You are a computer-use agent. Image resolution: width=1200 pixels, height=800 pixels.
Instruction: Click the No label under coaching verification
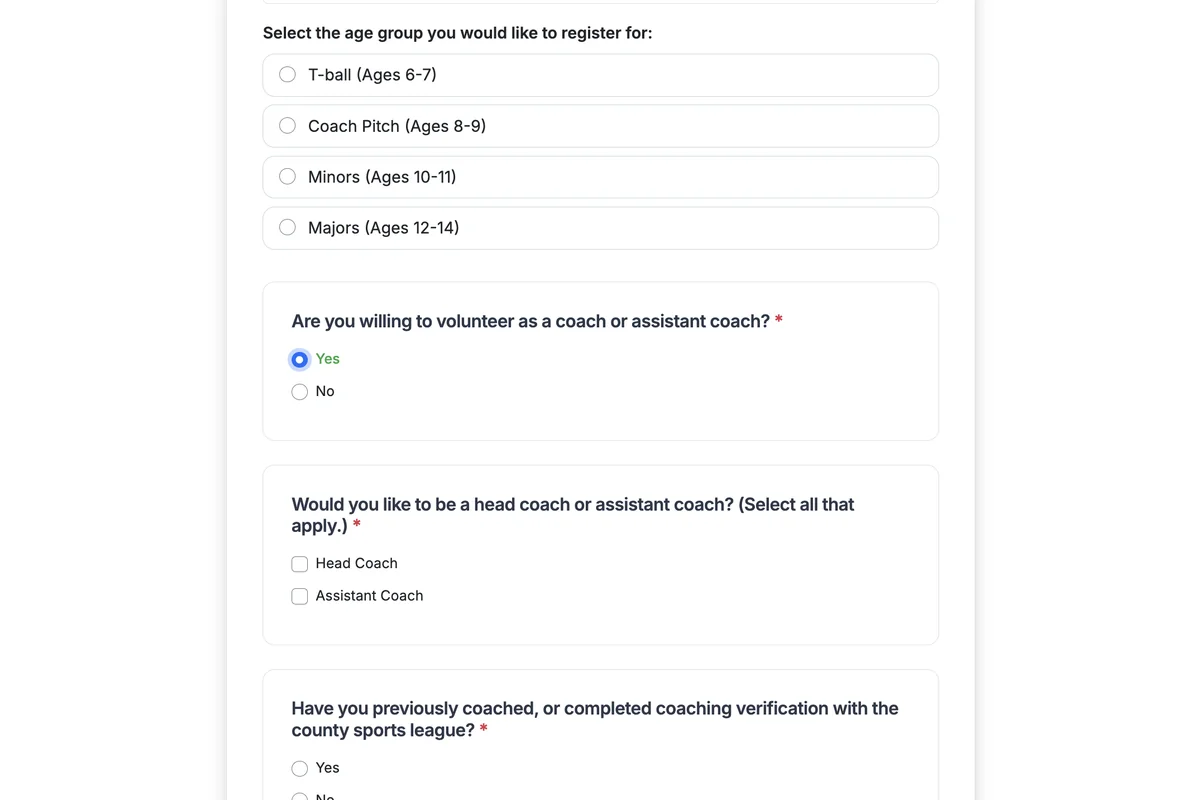pyautogui.click(x=324, y=797)
